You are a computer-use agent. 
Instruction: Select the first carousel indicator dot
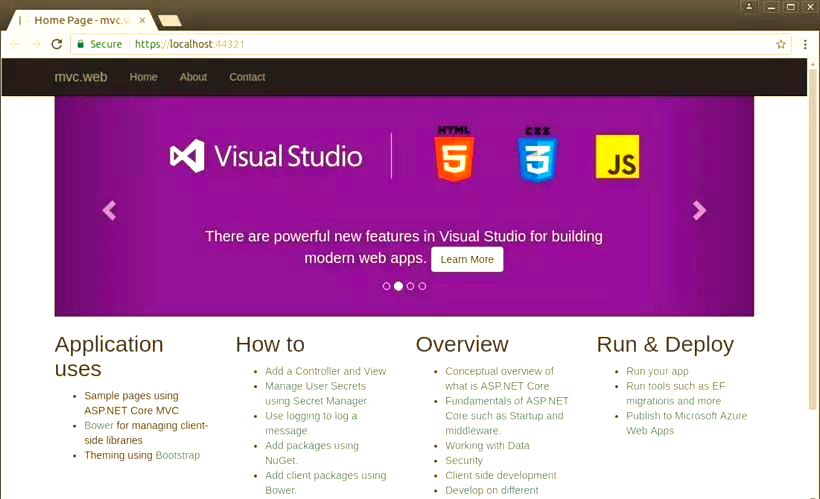click(x=386, y=286)
